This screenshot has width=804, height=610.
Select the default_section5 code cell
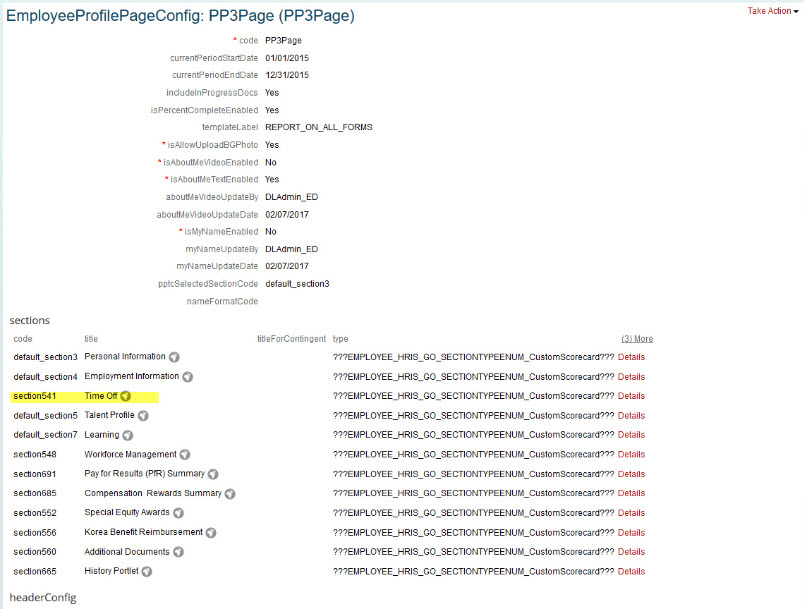click(45, 416)
